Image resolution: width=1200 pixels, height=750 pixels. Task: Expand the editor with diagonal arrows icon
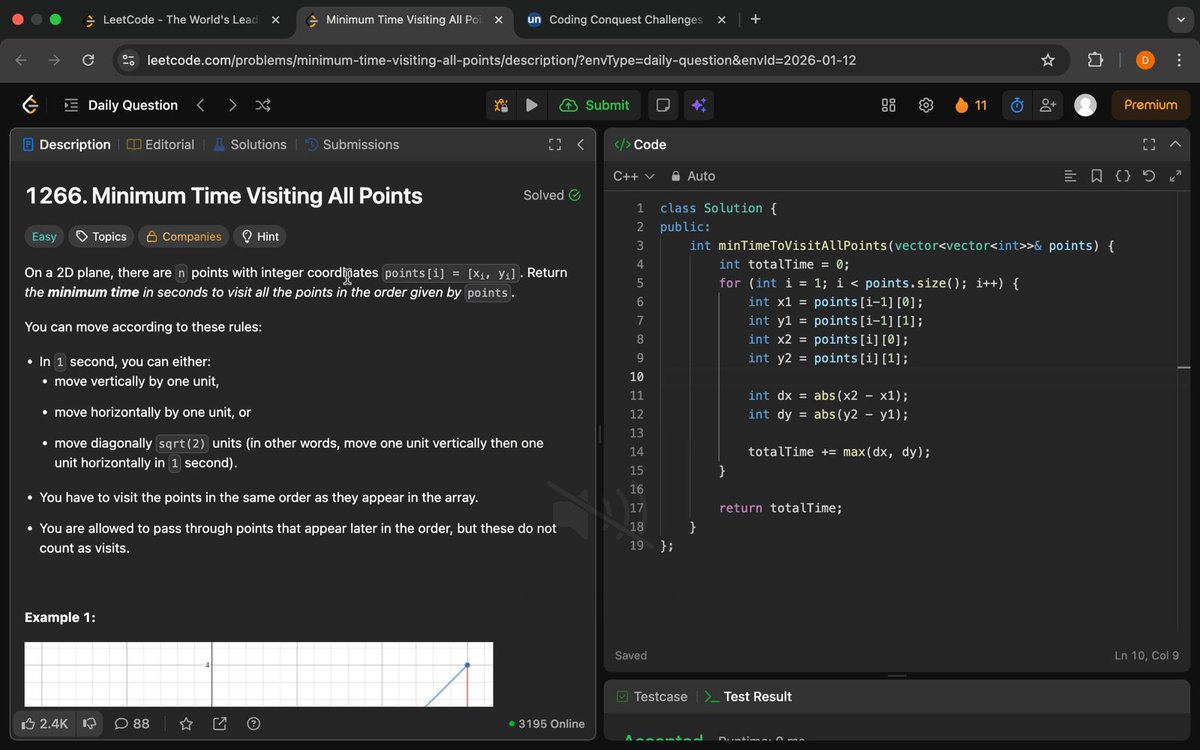tap(1175, 176)
